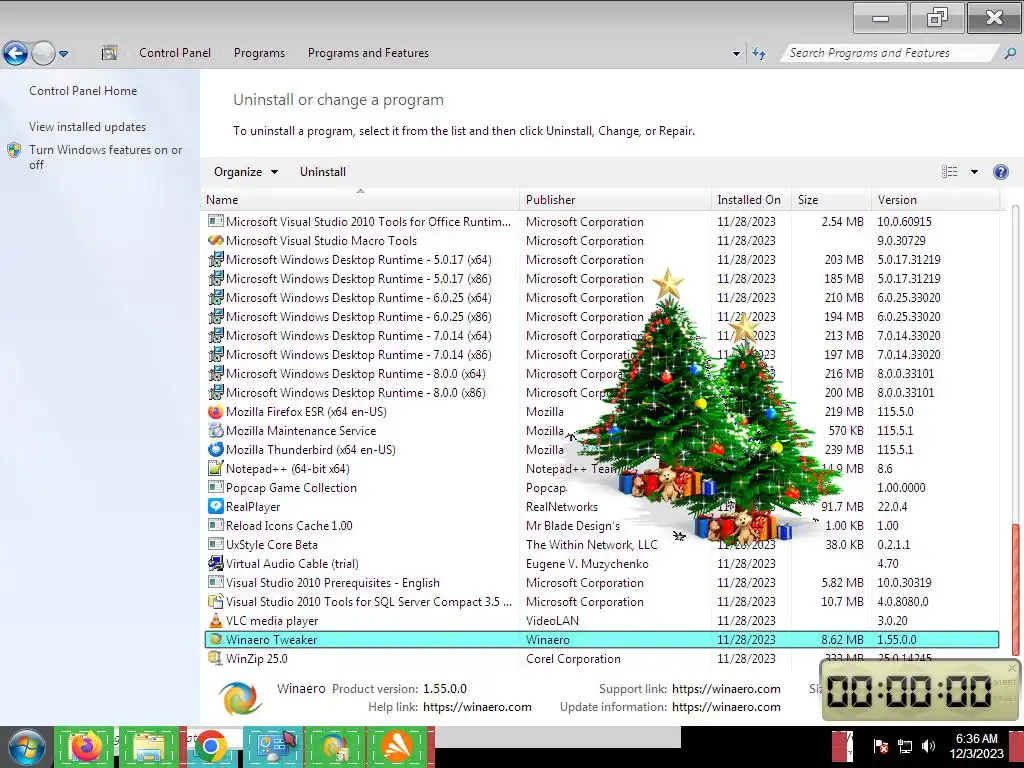Image resolution: width=1024 pixels, height=768 pixels.
Task: Click Eugene V. Muzychenko publisher cell
Action: click(588, 564)
